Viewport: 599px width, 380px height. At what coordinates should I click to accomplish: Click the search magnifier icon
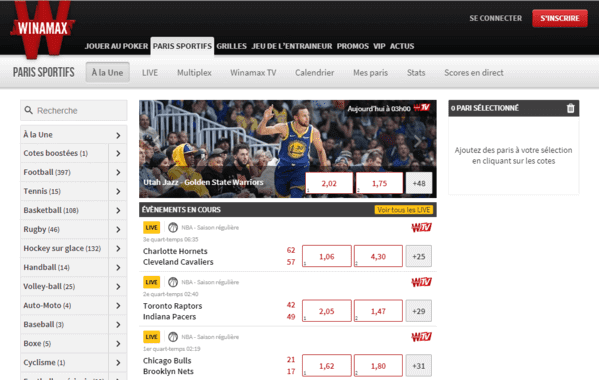pos(28,110)
